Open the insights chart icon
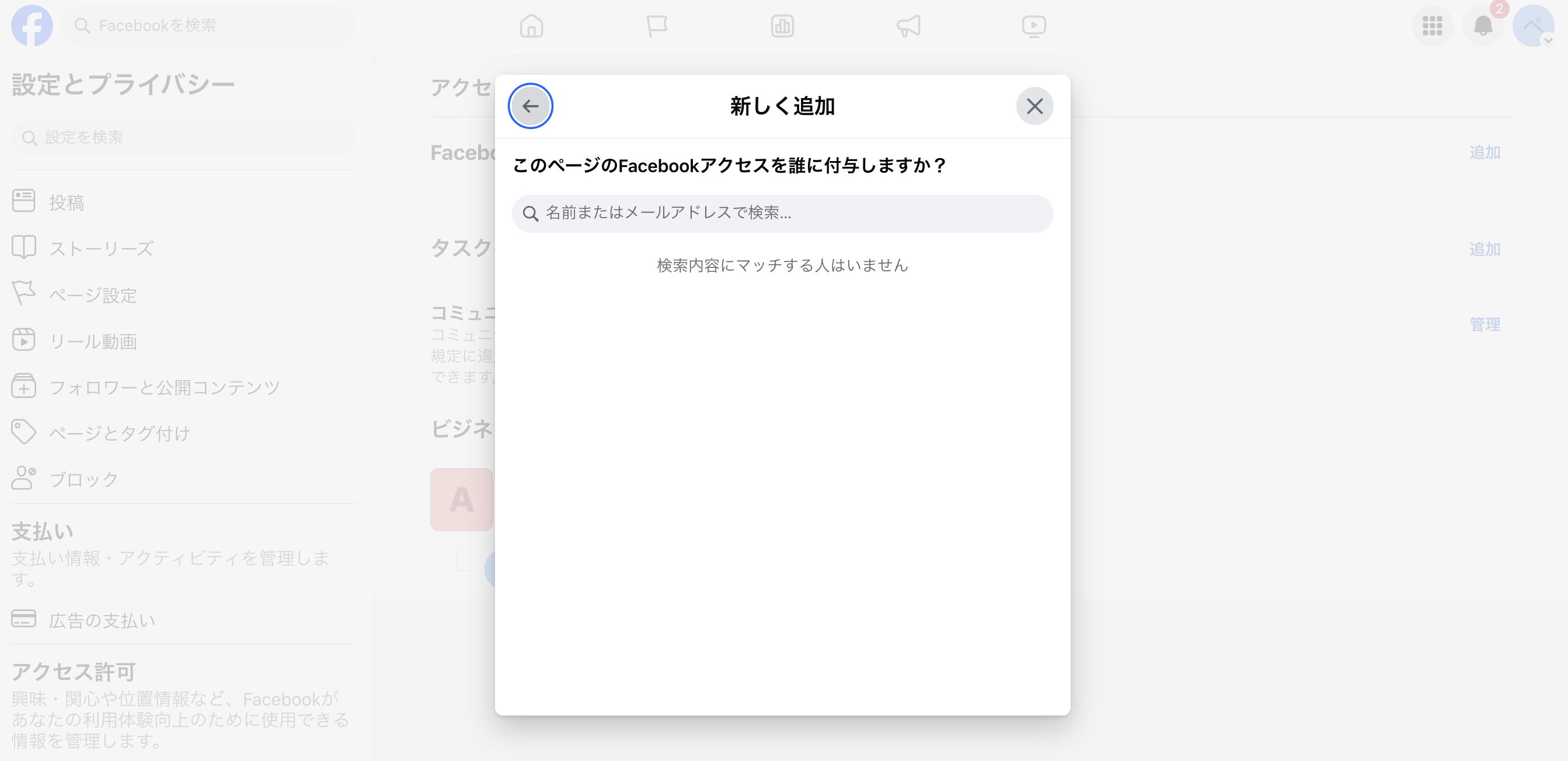 tap(783, 26)
